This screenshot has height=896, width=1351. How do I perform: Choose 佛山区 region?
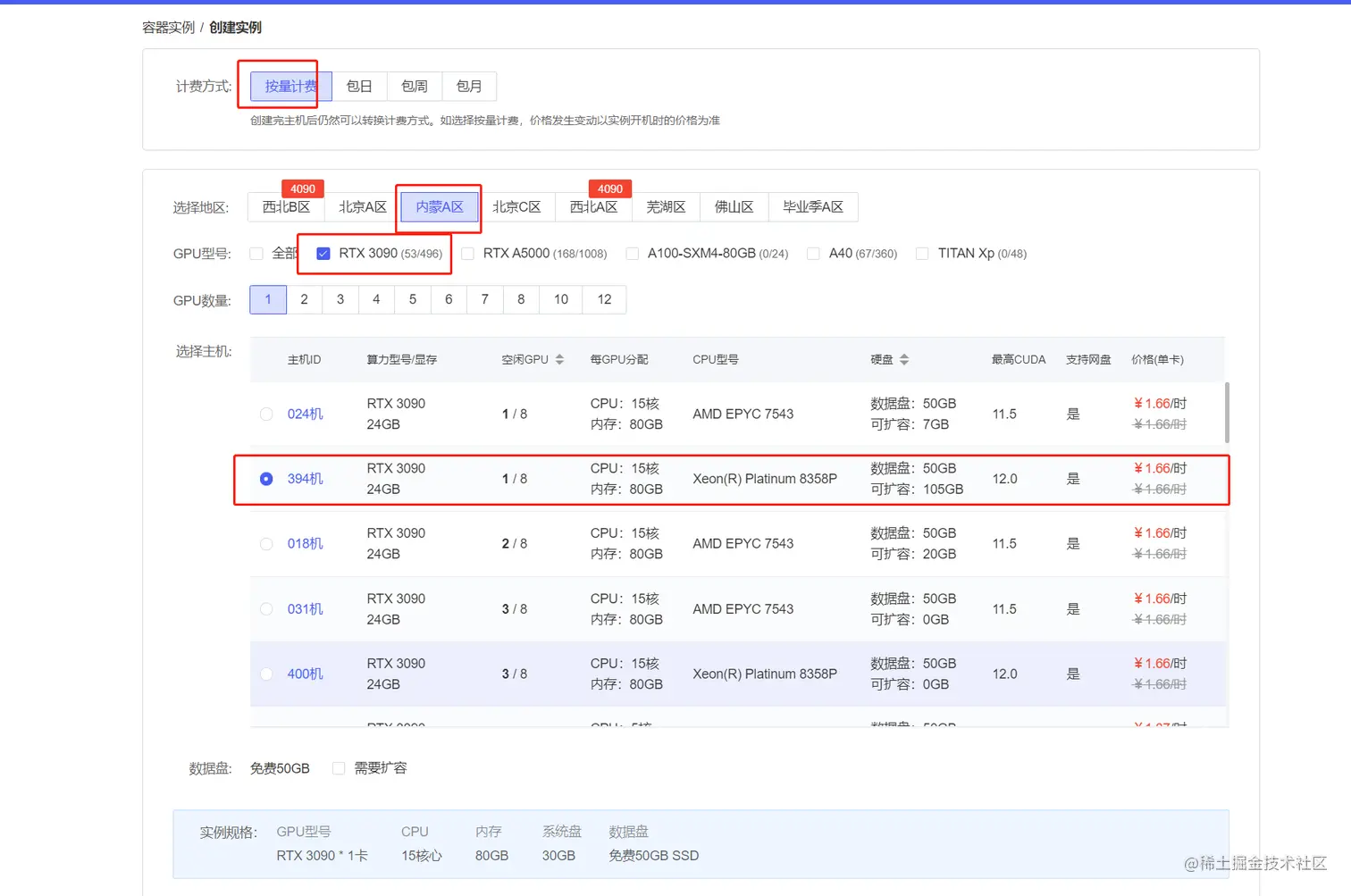tap(734, 207)
